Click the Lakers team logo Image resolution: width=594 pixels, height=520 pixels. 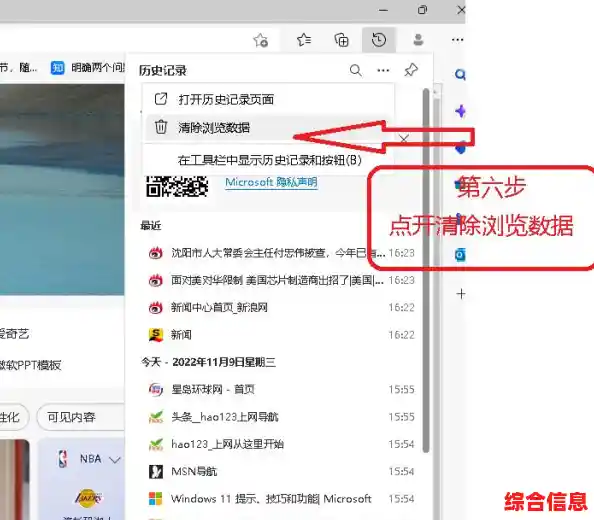pos(88,498)
